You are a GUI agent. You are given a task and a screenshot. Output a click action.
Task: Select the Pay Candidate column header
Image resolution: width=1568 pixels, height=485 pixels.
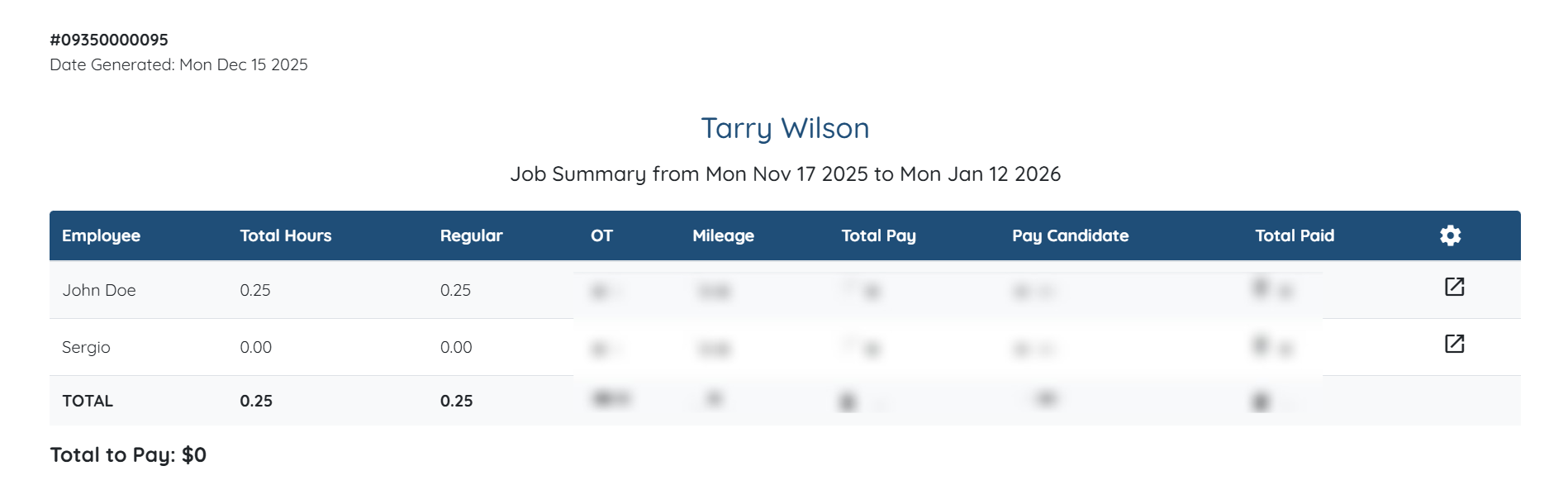(1070, 235)
